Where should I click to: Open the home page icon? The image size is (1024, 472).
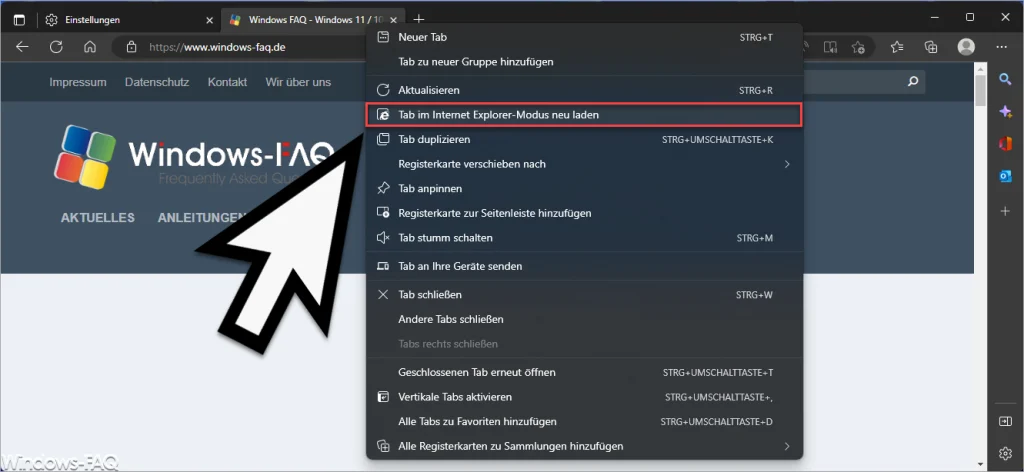coord(90,47)
